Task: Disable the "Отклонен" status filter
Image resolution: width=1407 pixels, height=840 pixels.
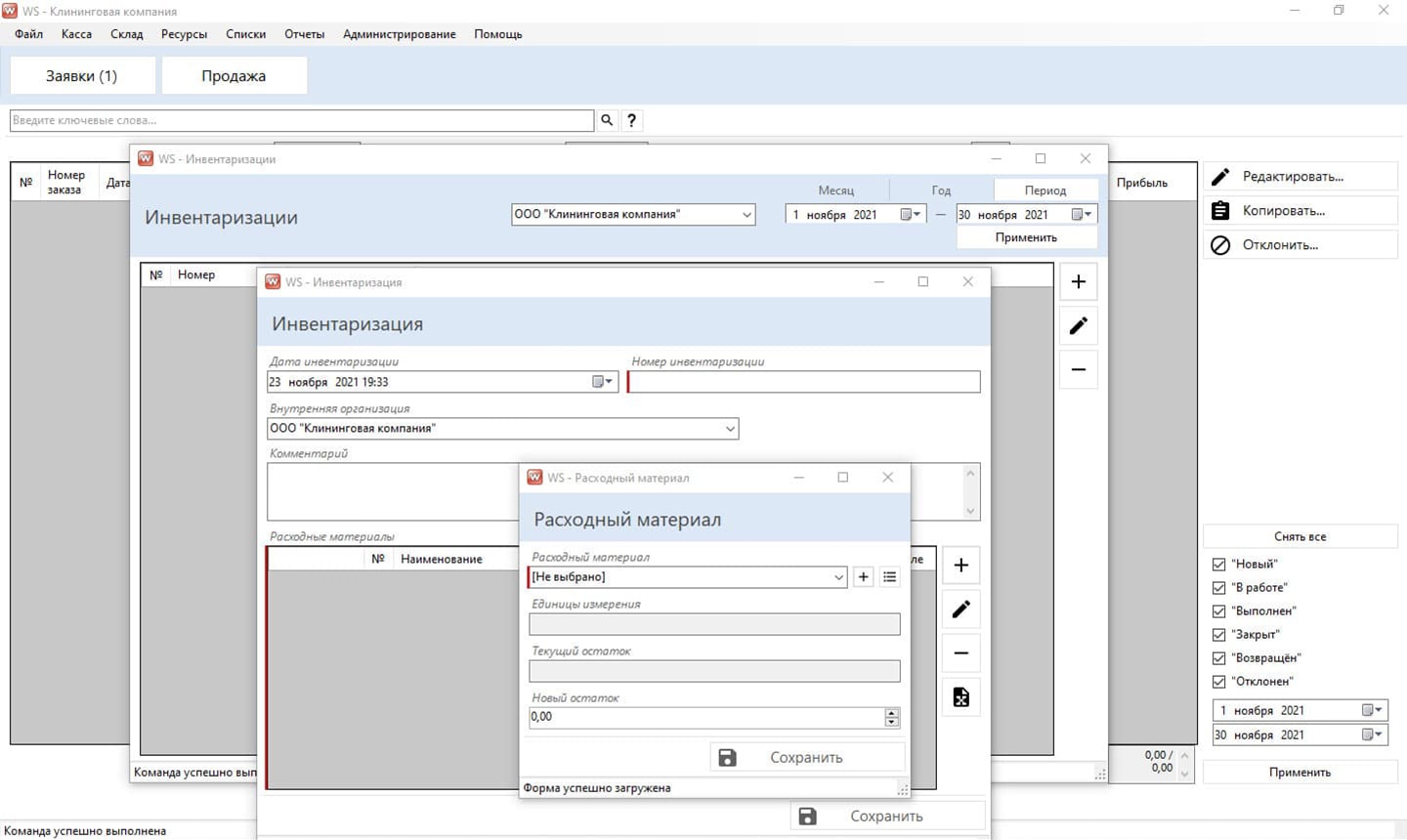Action: [x=1218, y=682]
